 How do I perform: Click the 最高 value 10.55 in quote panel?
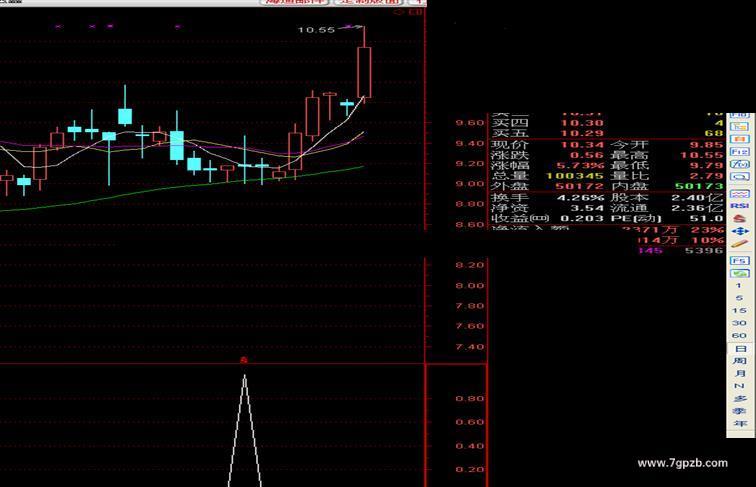702,155
